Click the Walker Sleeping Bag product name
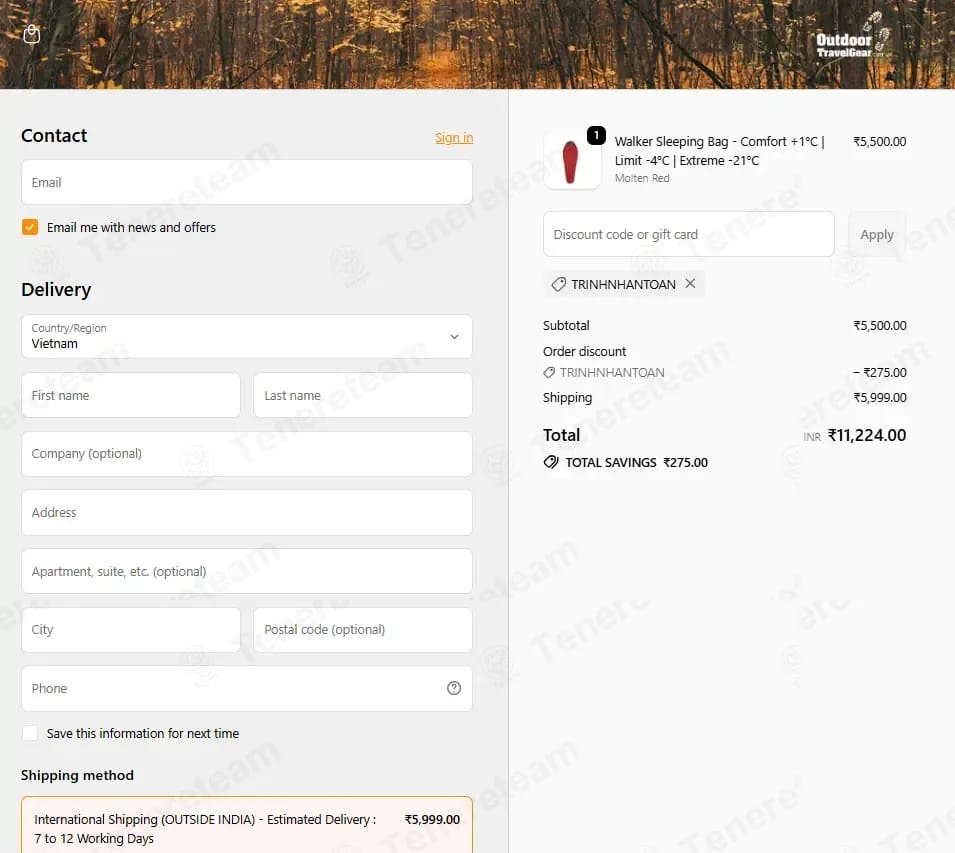The image size is (955, 853). pos(719,151)
